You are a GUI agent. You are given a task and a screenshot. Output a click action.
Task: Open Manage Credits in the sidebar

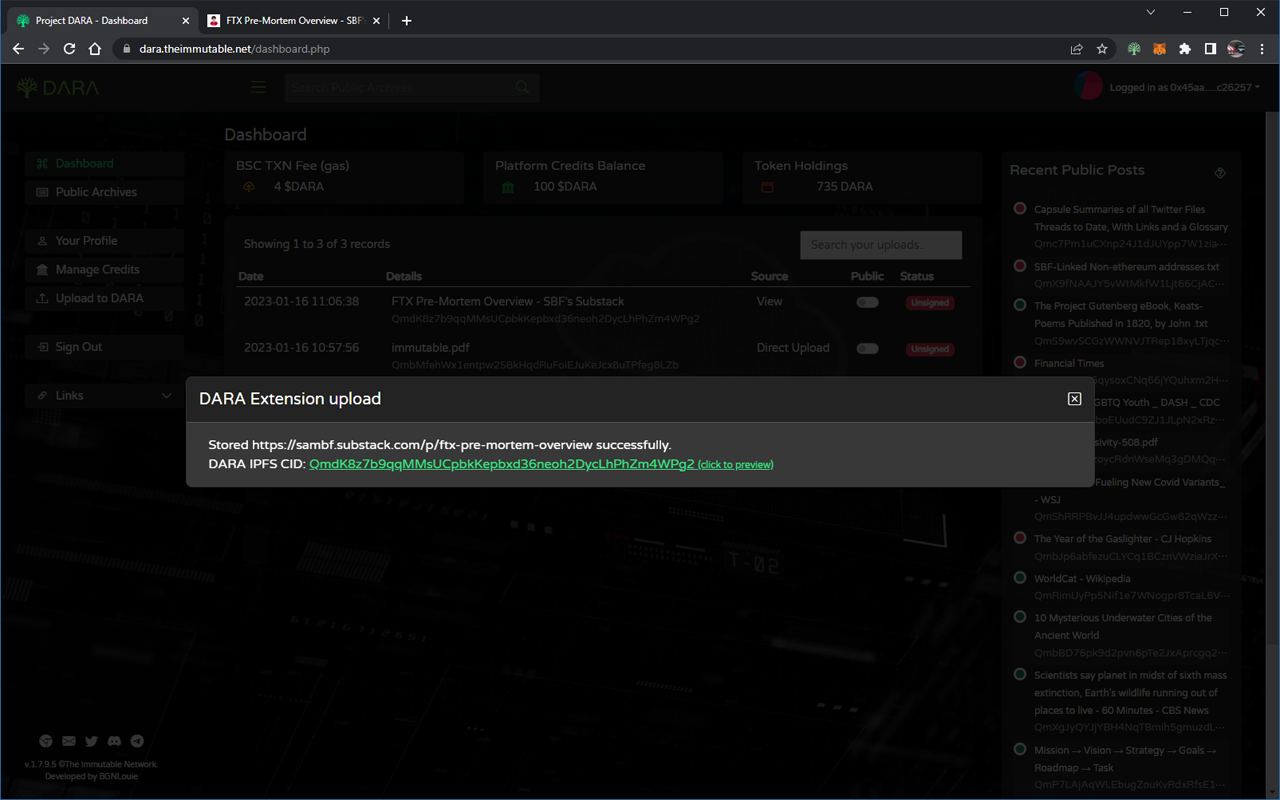click(104, 270)
